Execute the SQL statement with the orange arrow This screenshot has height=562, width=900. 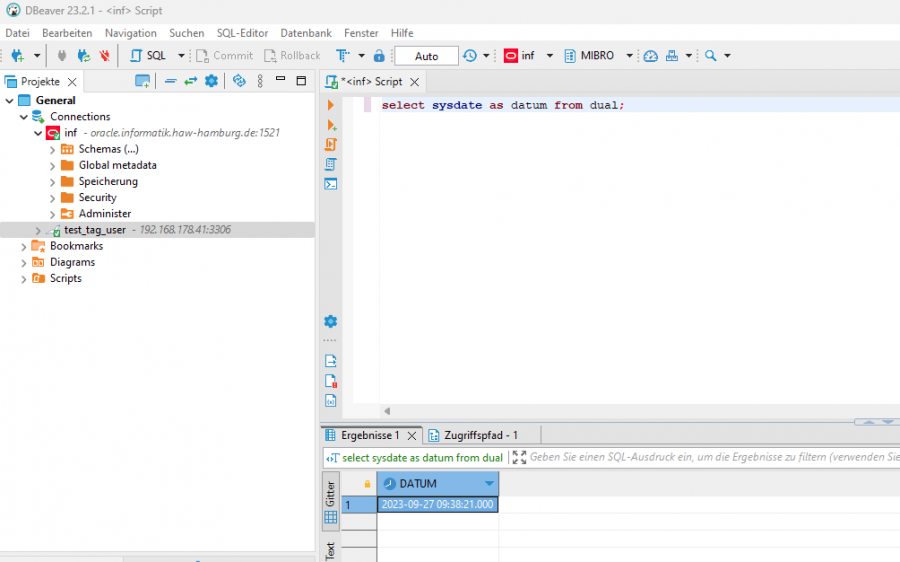click(x=331, y=105)
